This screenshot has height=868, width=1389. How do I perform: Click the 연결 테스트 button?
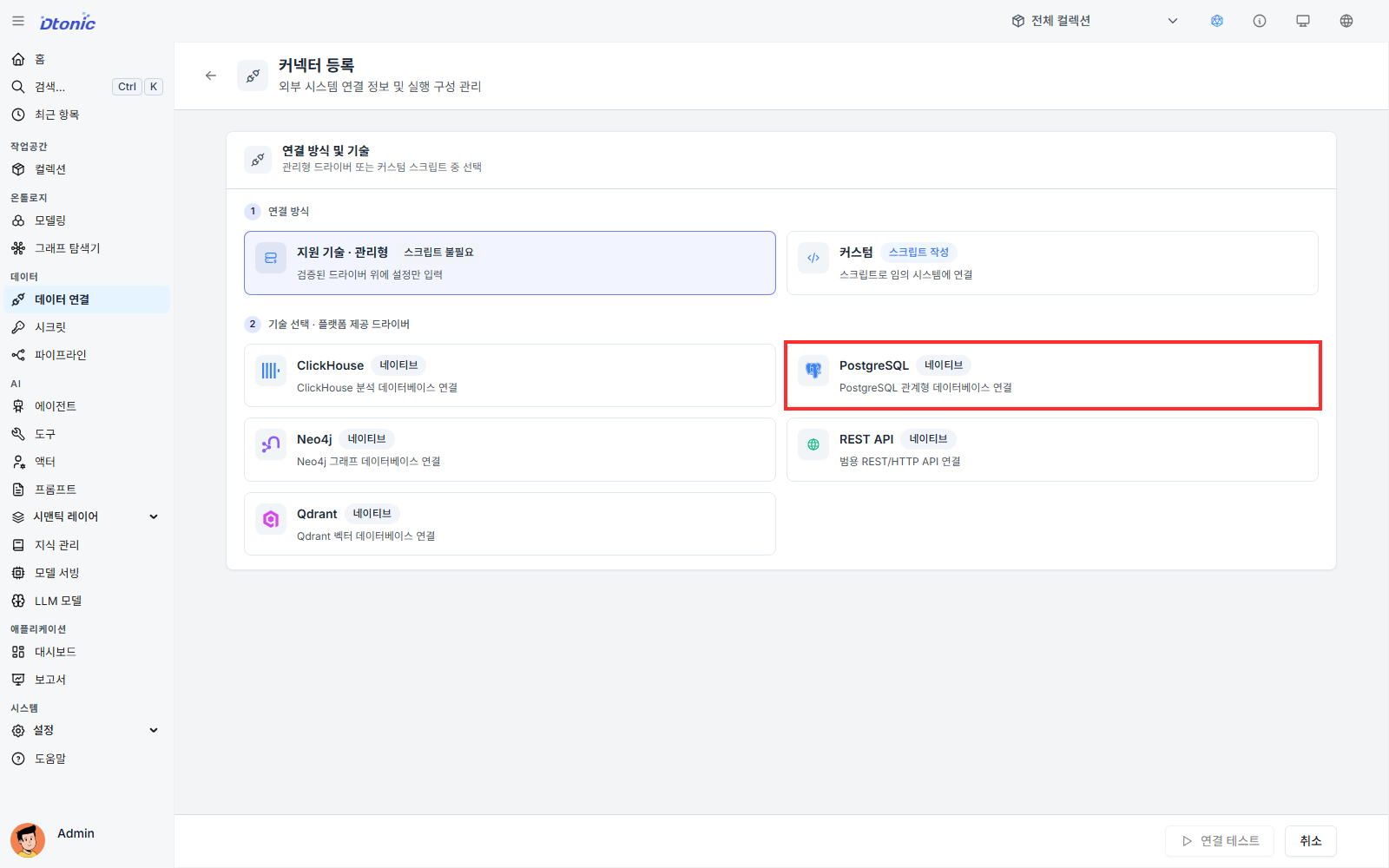click(1220, 841)
